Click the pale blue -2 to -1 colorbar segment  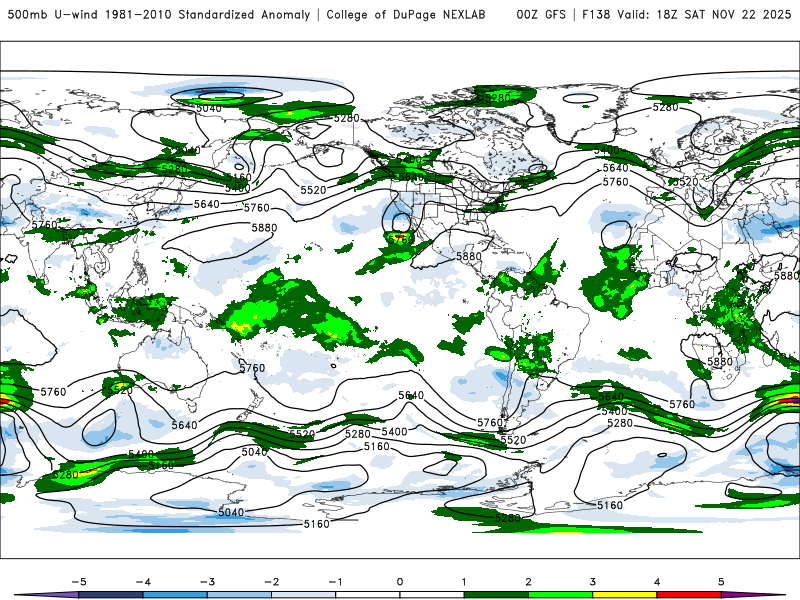click(304, 595)
